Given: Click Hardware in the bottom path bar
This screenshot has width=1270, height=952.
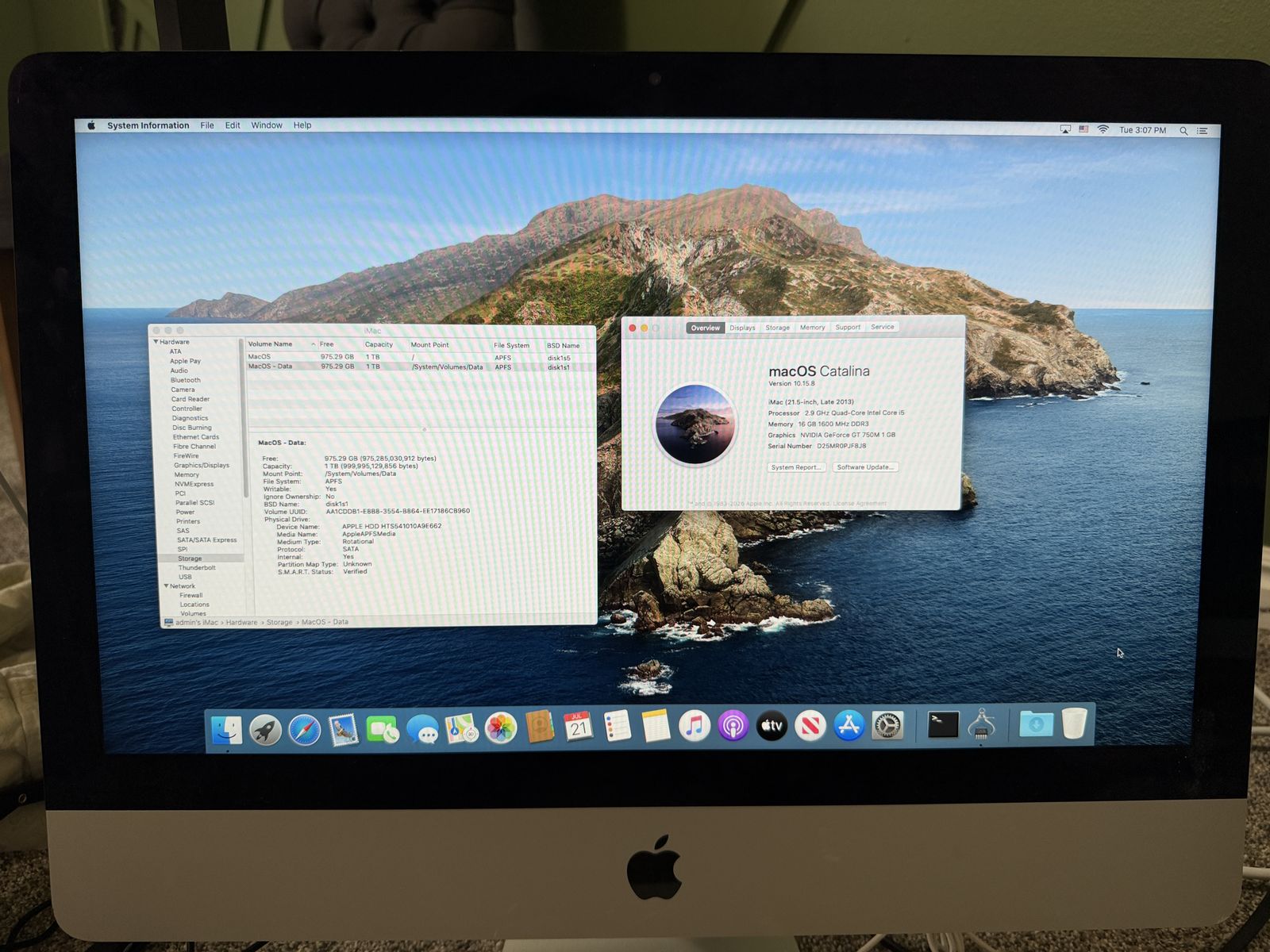Looking at the screenshot, I should [241, 622].
